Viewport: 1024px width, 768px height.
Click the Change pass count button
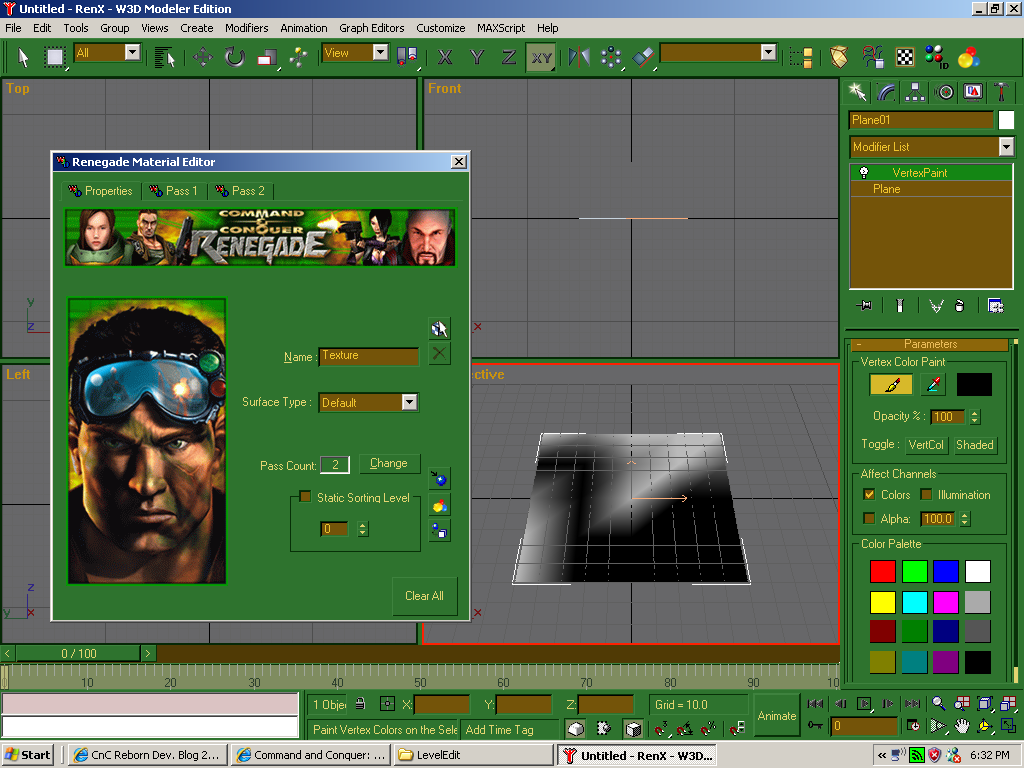388,464
